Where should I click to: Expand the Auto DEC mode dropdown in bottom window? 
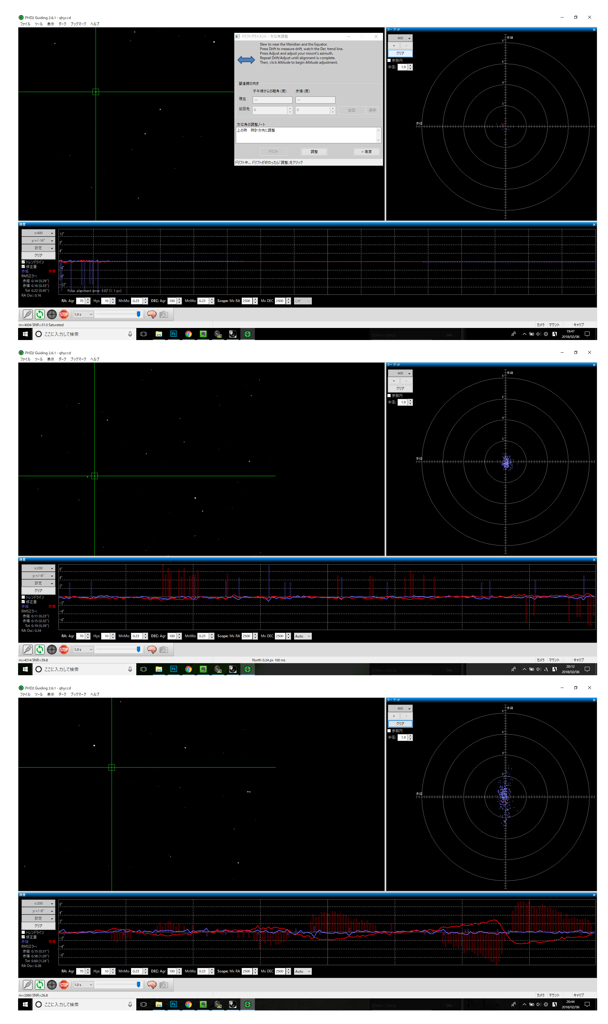[302, 971]
